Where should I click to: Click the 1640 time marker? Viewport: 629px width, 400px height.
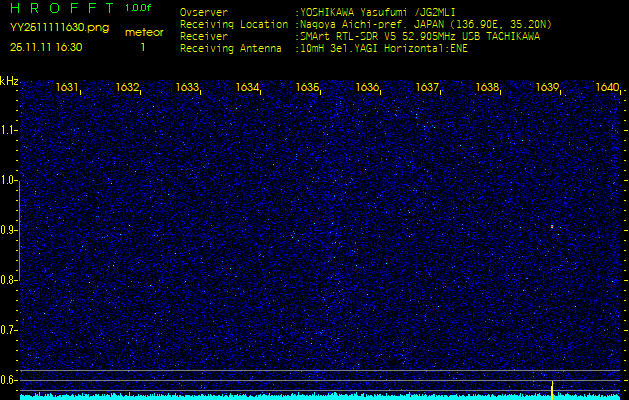(x=607, y=88)
